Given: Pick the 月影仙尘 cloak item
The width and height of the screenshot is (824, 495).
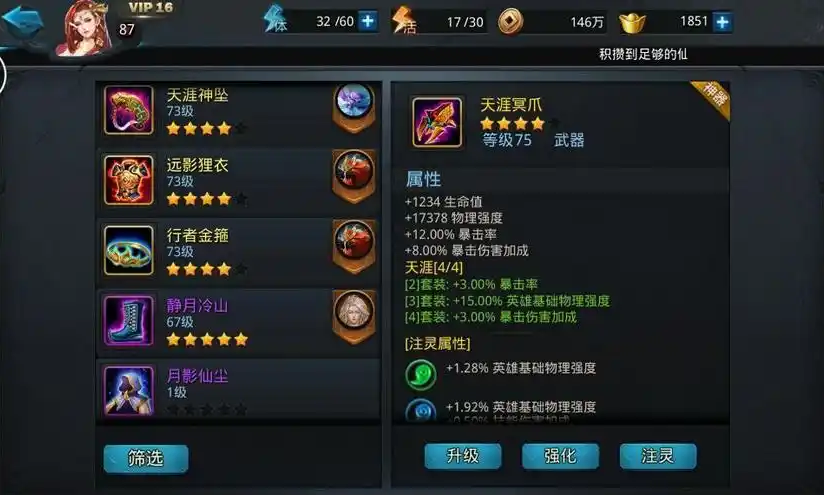Looking at the screenshot, I should click(238, 390).
